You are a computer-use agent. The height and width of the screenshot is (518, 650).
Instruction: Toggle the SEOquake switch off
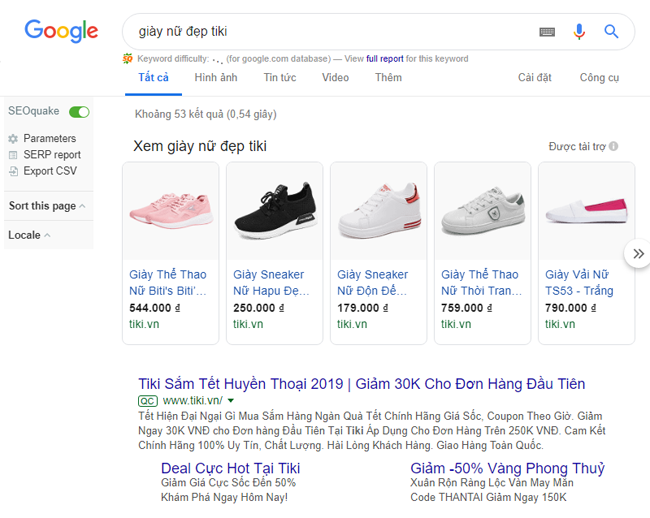79,112
